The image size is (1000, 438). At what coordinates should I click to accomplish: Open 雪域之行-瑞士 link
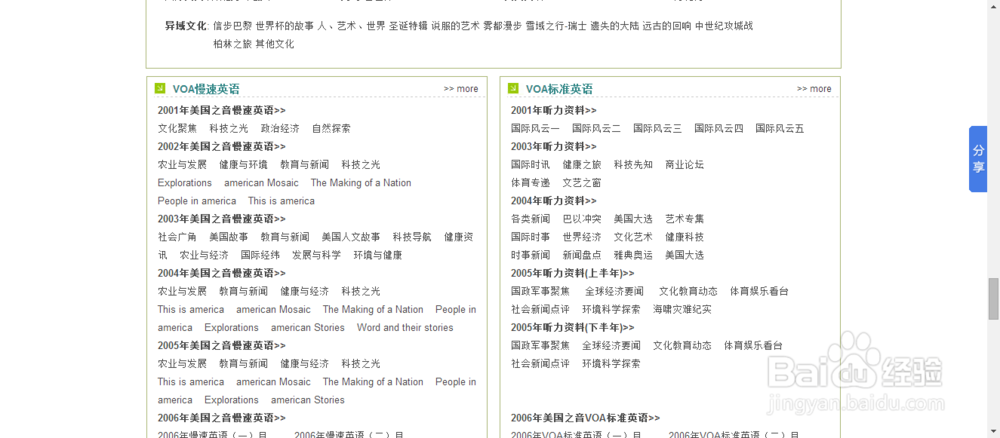556,26
